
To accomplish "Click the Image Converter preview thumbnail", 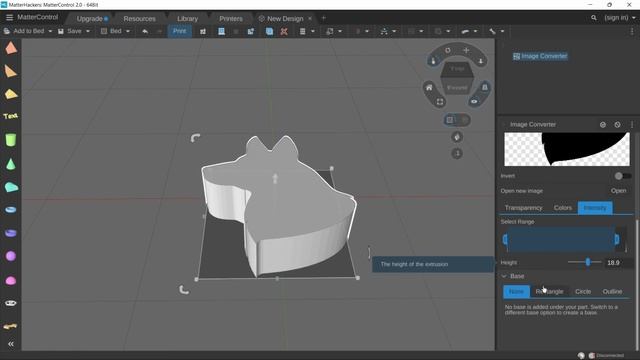I will click(x=567, y=149).
